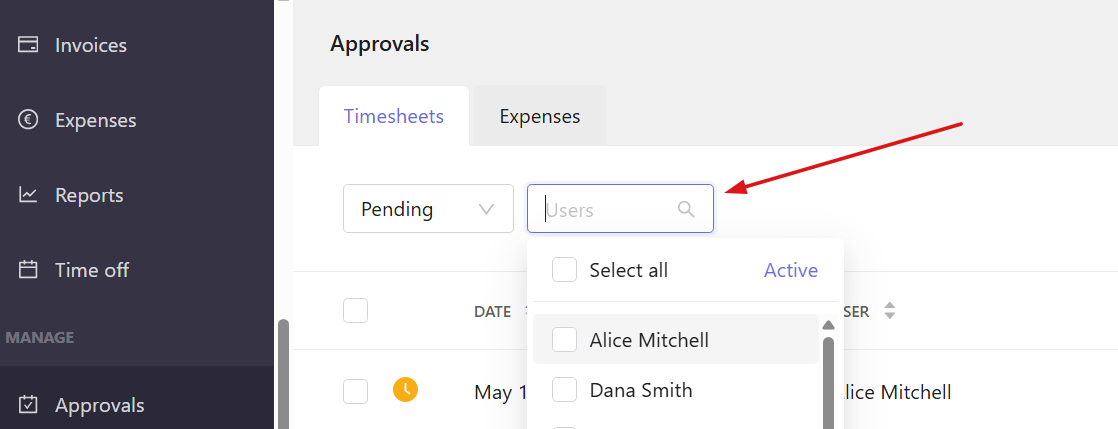Viewport: 1118px width, 429px height.
Task: Select the Timesheets tab
Action: click(x=394, y=116)
